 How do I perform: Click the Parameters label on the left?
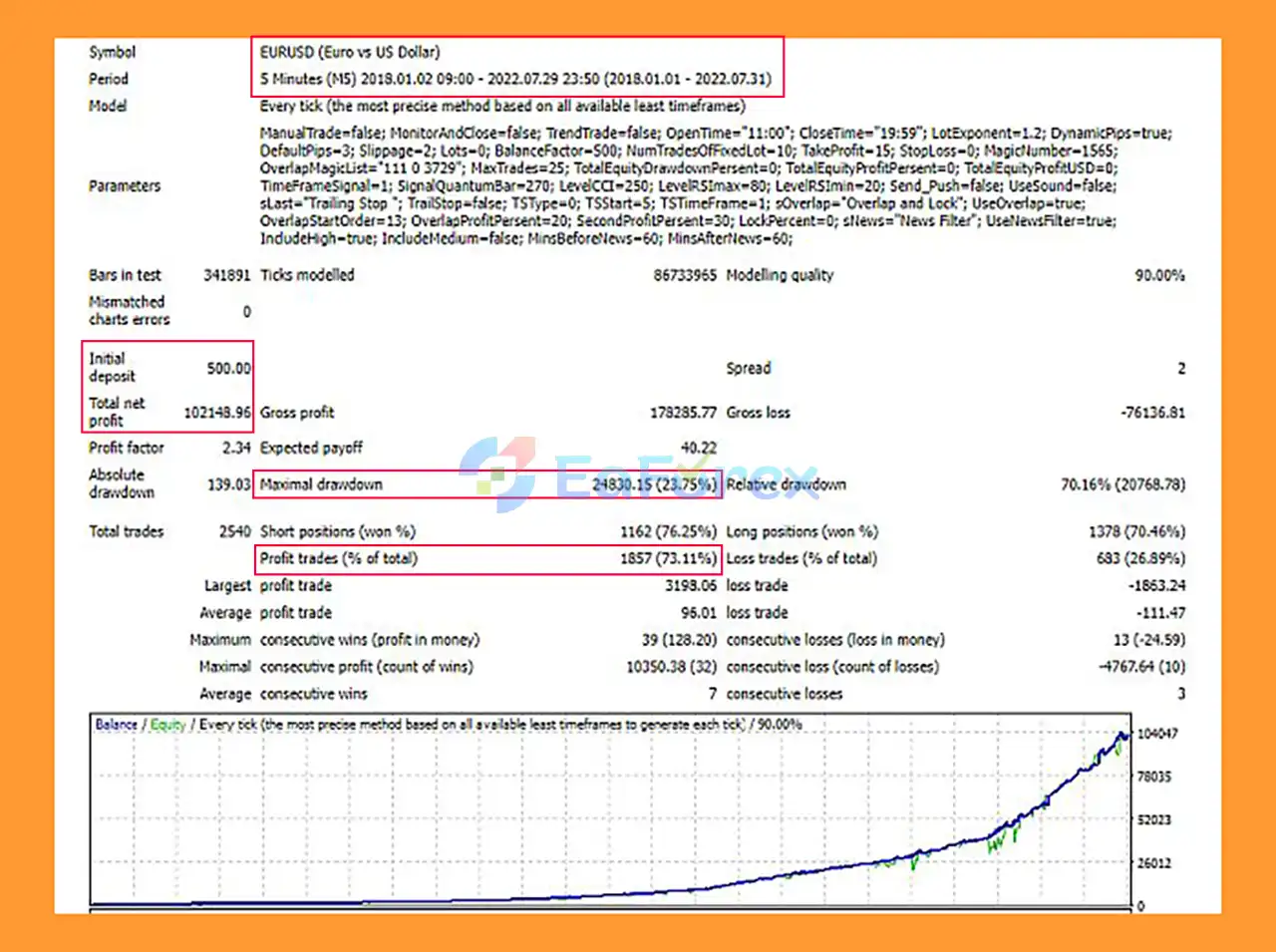tap(125, 186)
